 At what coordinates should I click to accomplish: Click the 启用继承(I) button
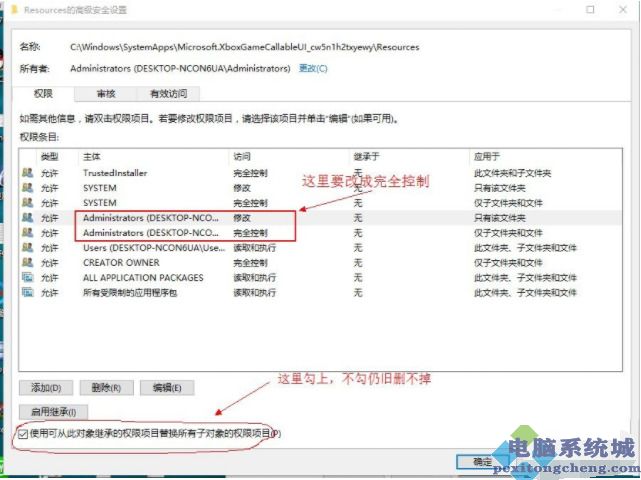pos(53,412)
